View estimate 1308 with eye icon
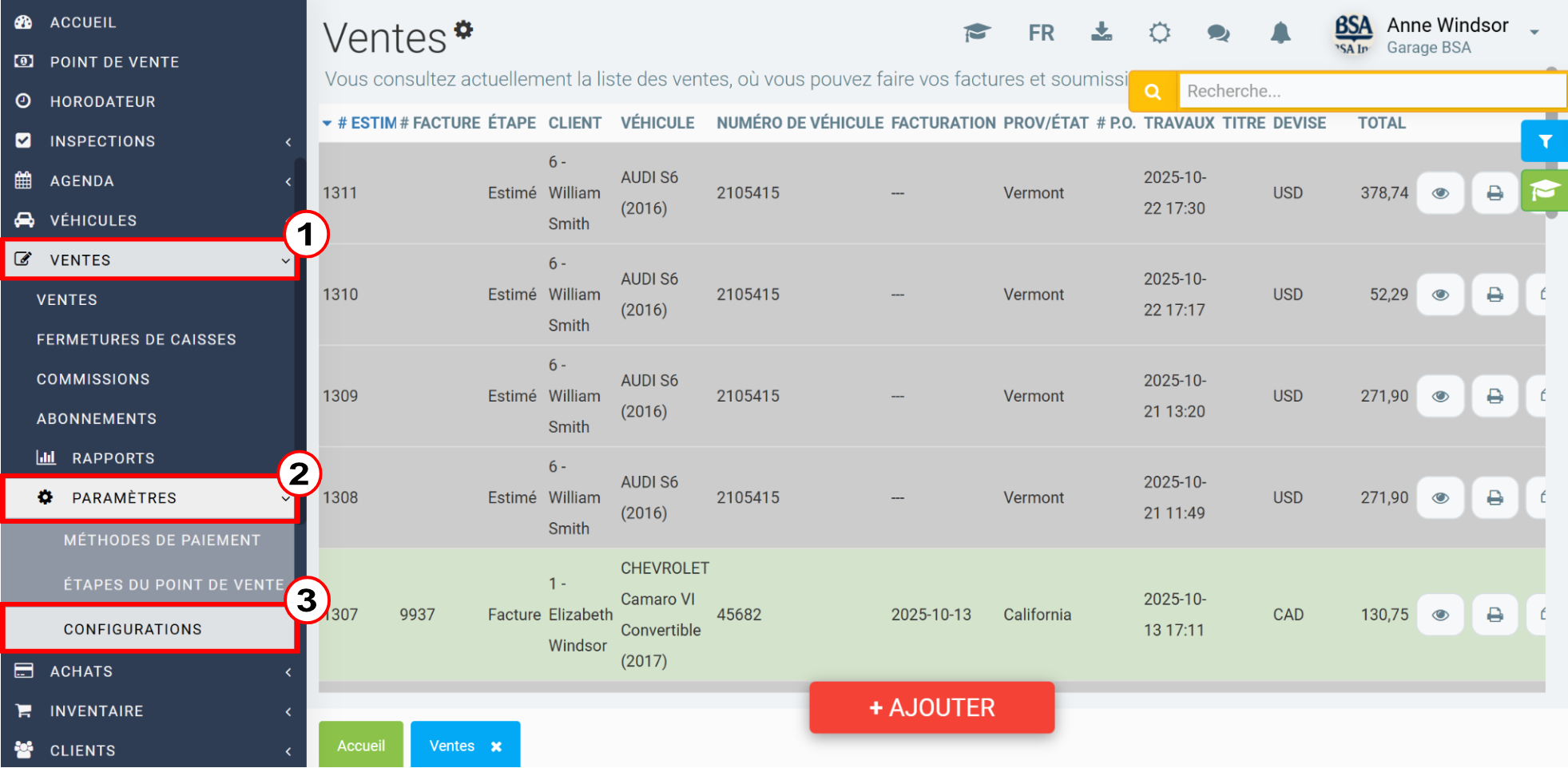This screenshot has width=1568, height=768. [x=1440, y=497]
